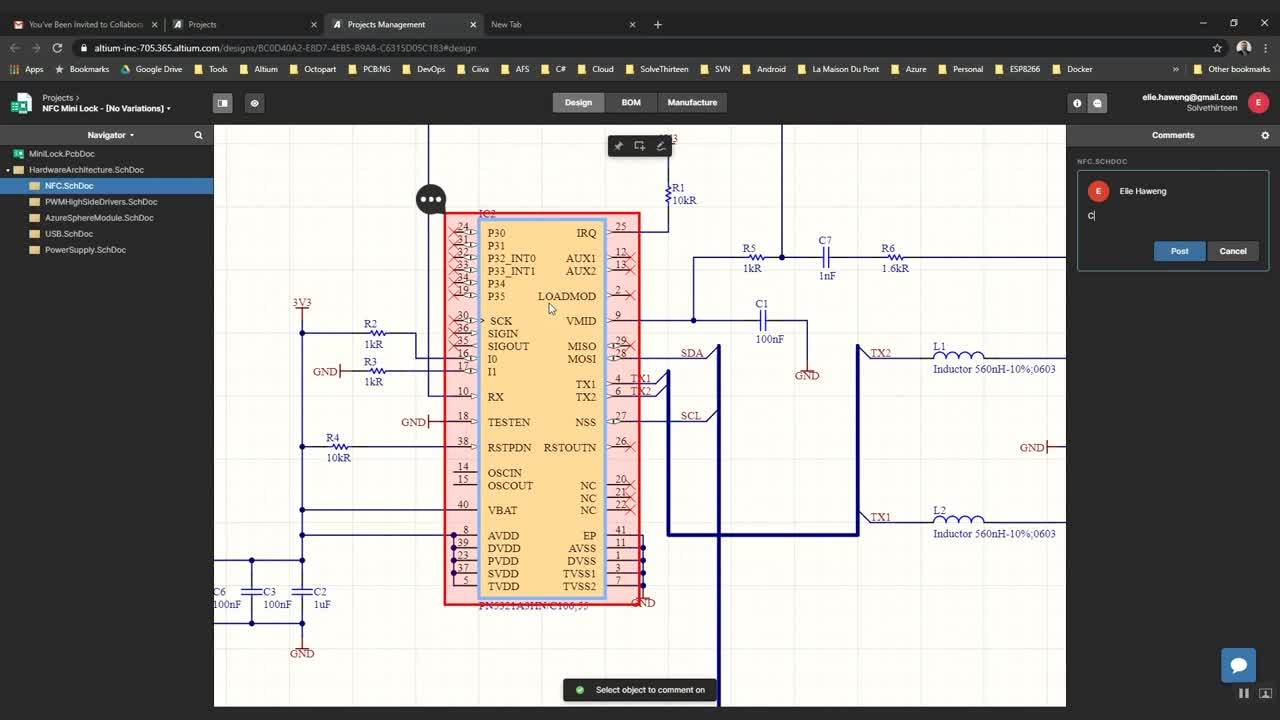Switch to the Manufacture tab

tap(692, 102)
